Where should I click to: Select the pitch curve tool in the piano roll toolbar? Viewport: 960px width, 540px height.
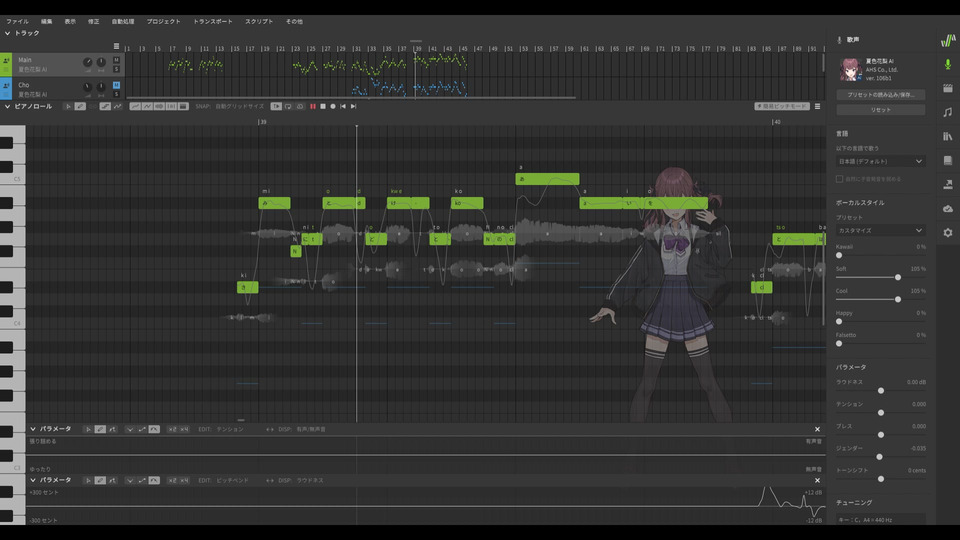tap(118, 107)
